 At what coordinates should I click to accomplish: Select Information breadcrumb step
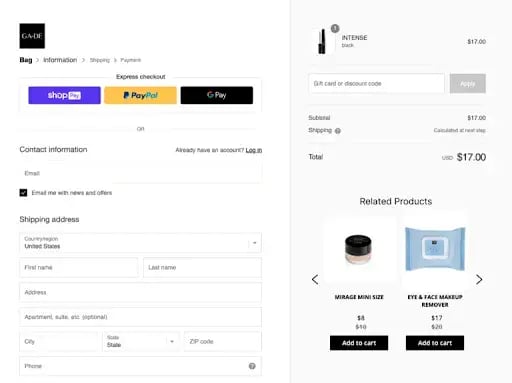(60, 60)
